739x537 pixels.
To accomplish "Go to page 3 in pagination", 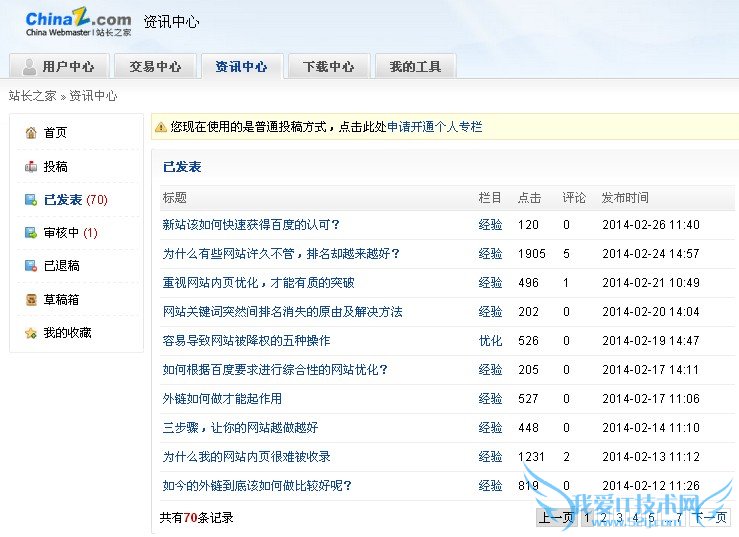I will coord(619,518).
